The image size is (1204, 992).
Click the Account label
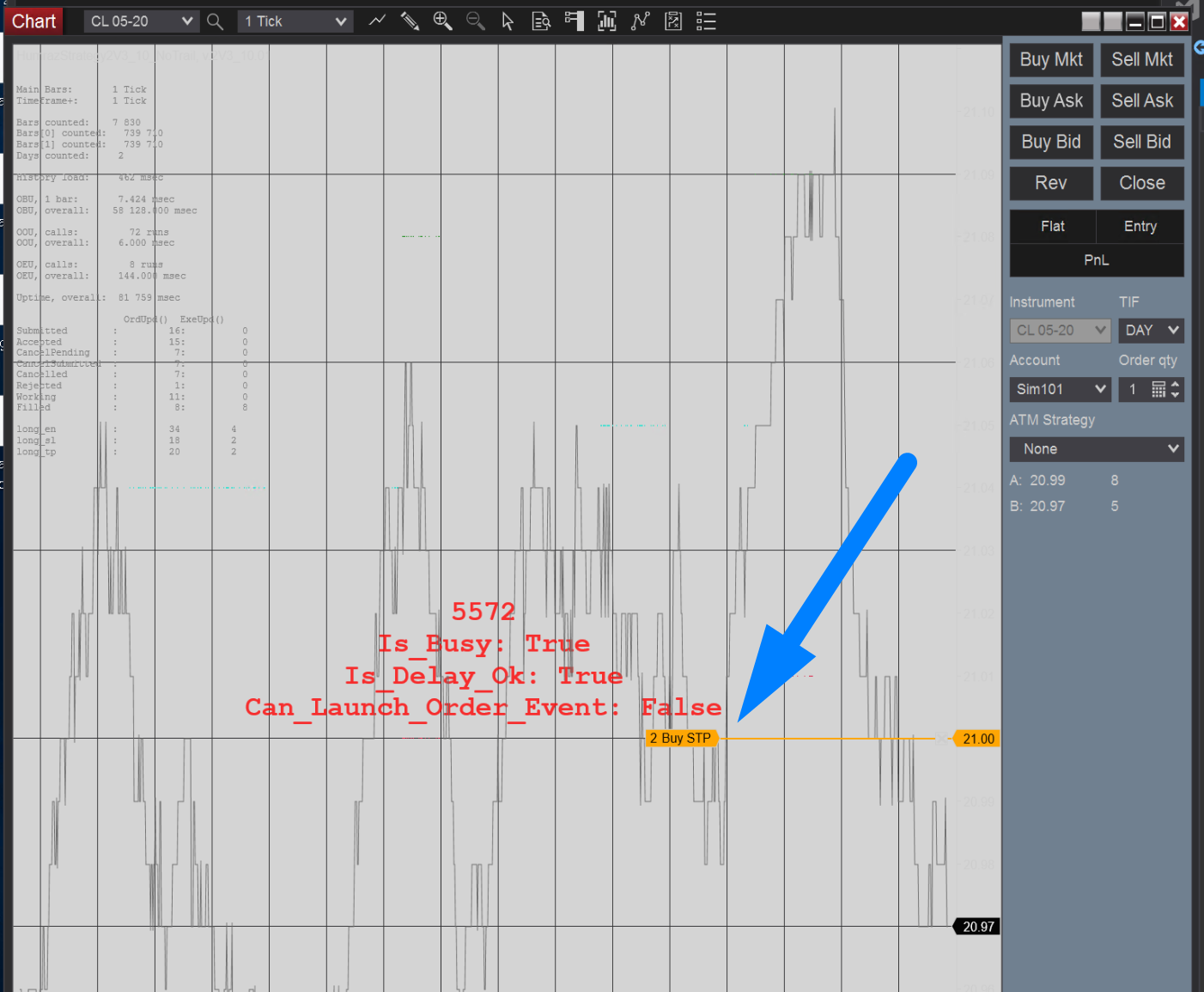(x=1034, y=361)
